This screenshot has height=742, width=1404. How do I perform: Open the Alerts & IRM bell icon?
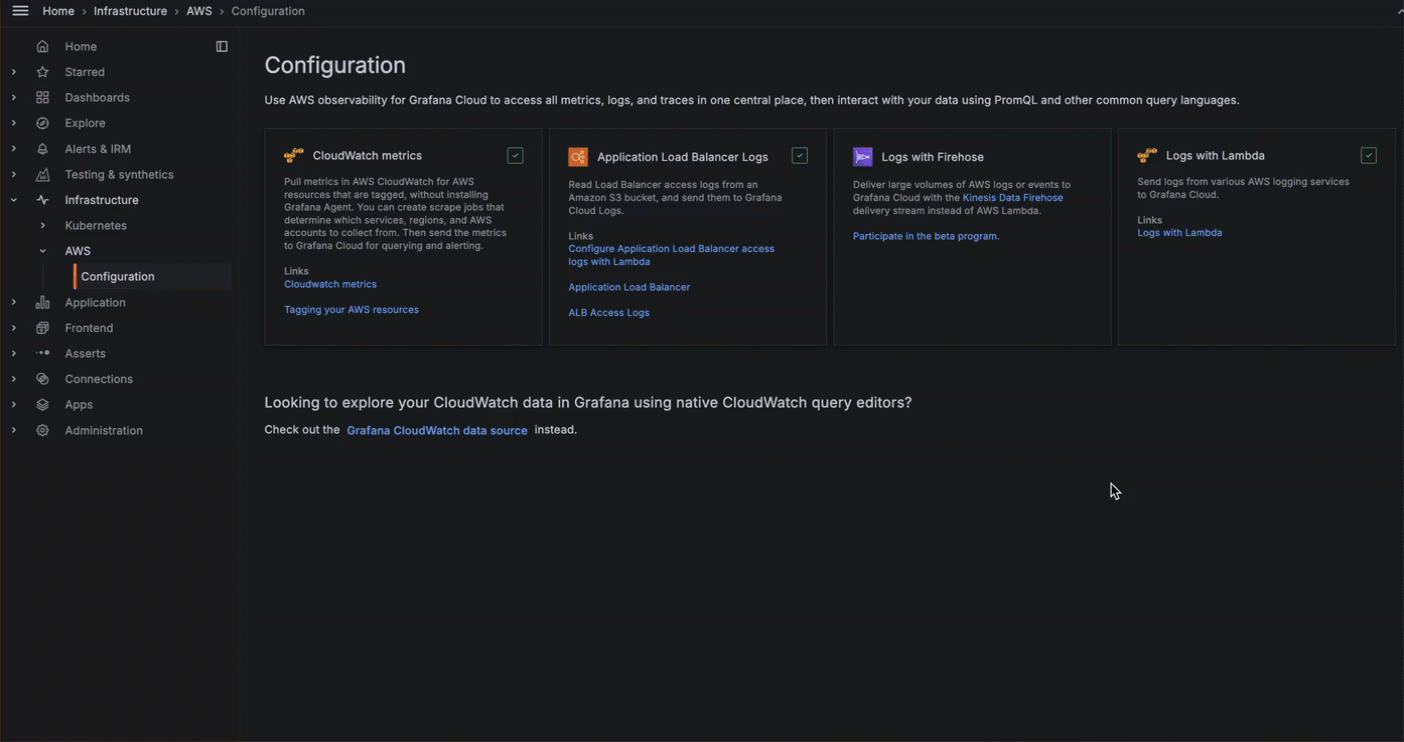tap(42, 148)
